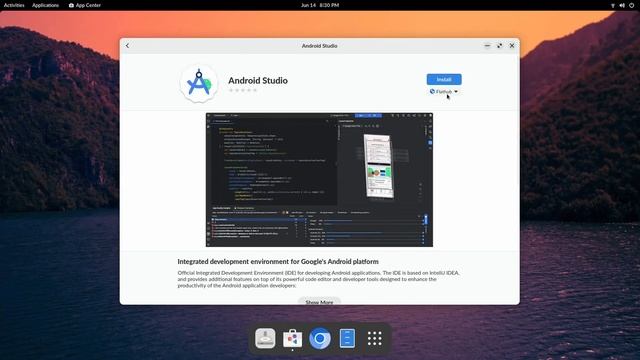Open the App Center top bar menu
The height and width of the screenshot is (360, 640).
(x=84, y=5)
